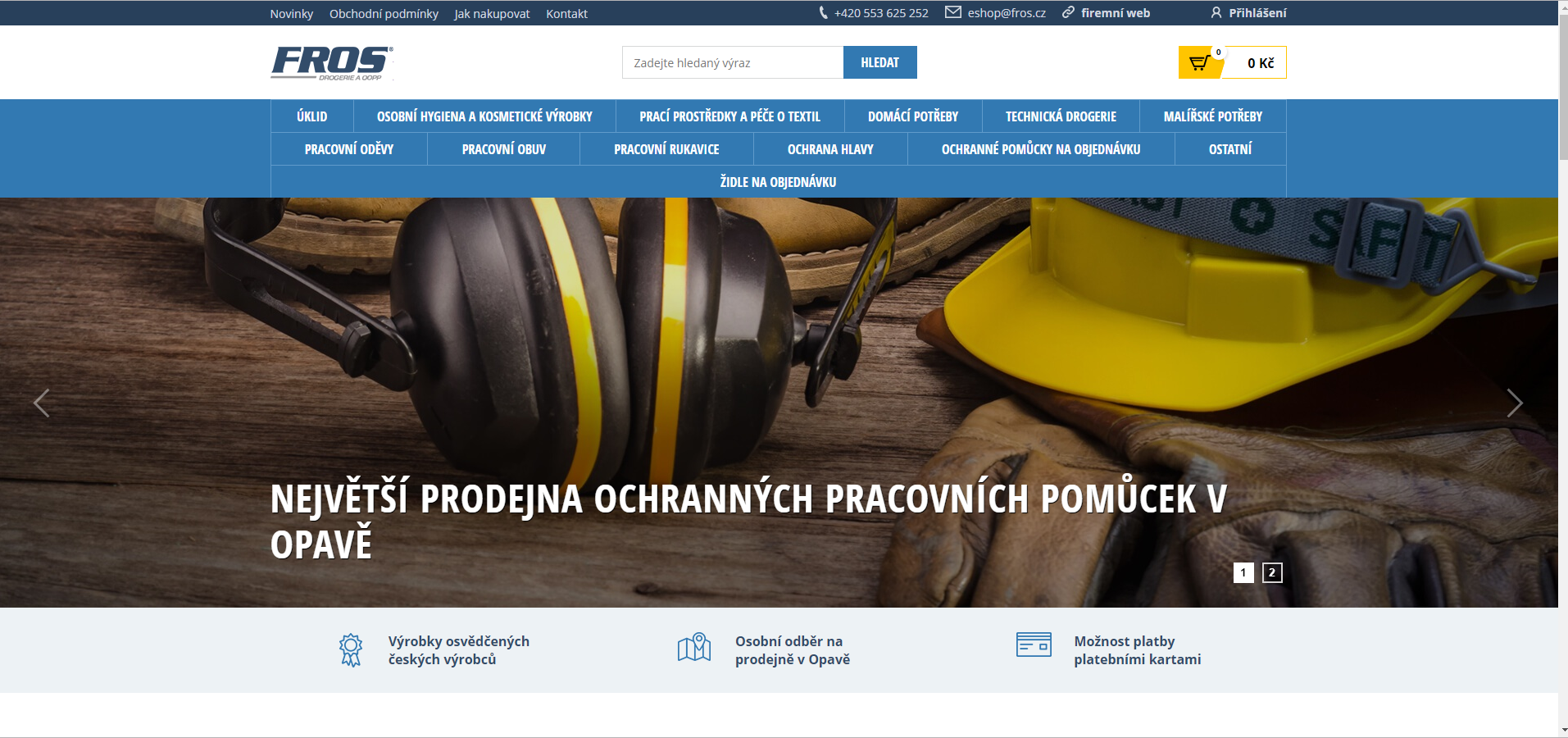Click the phone icon in the top bar
The height and width of the screenshot is (738, 1568).
click(822, 12)
